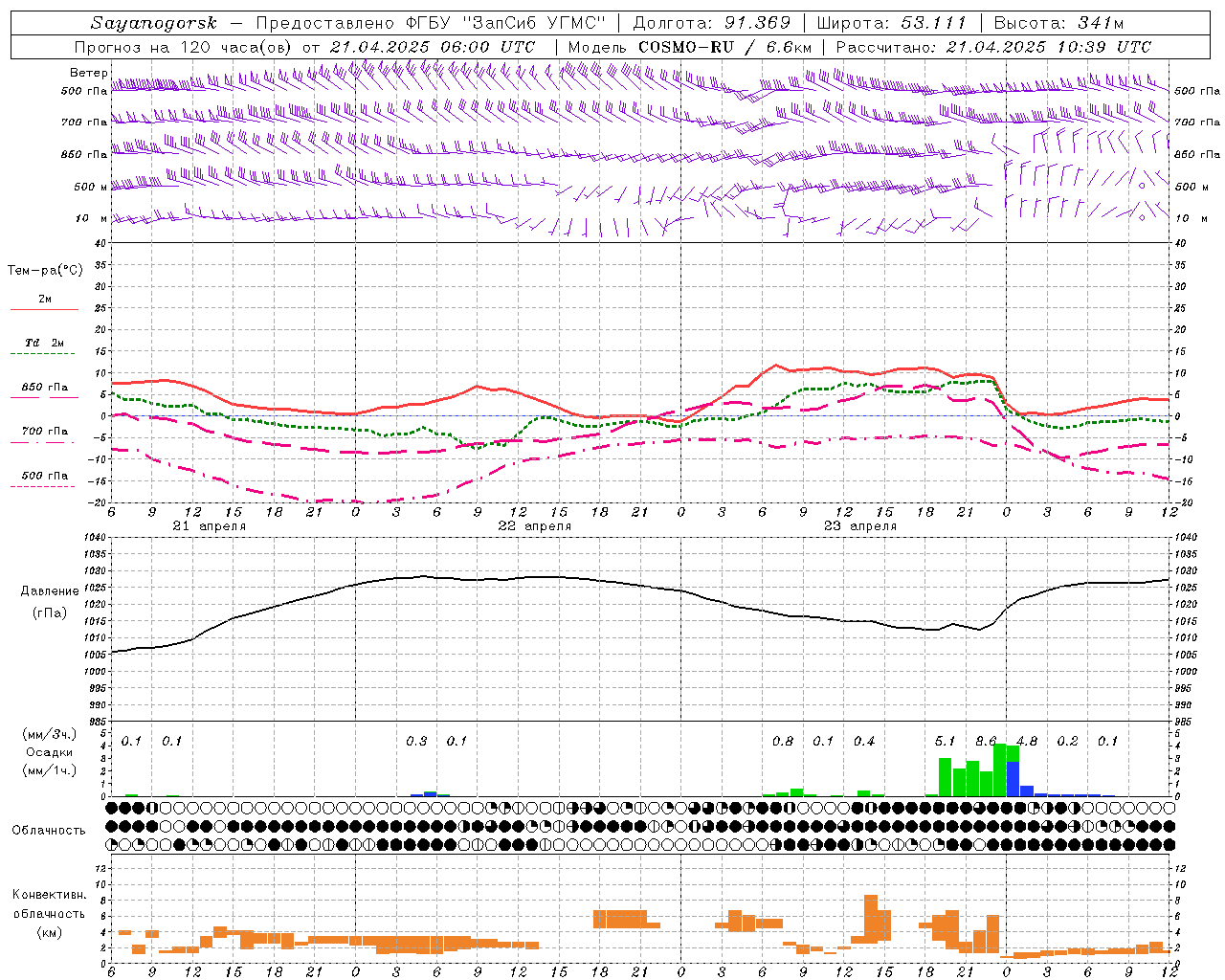Click the 5.1 precipitation total value
This screenshot has width=1225, height=980.
point(945,741)
